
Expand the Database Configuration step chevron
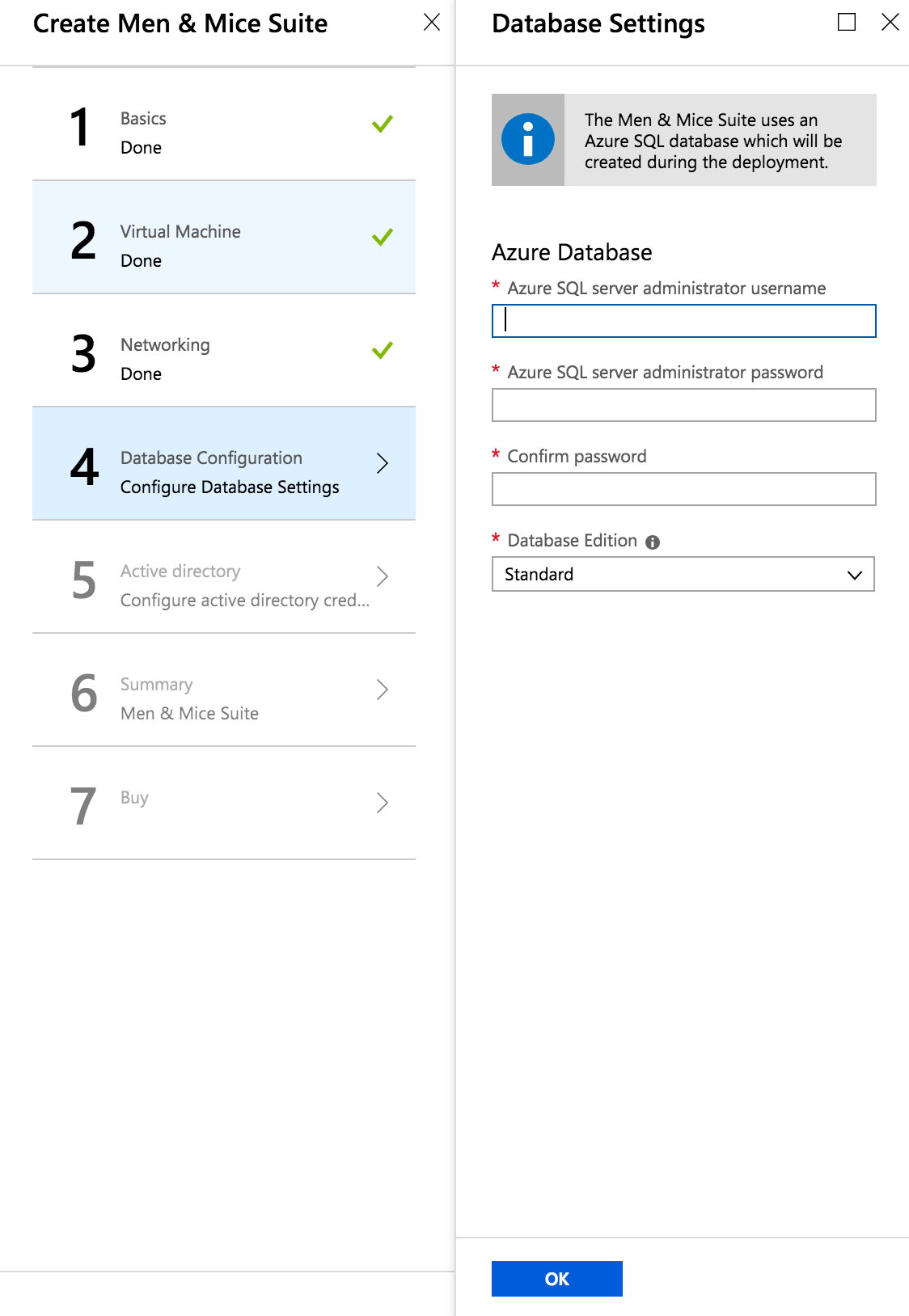(x=383, y=463)
